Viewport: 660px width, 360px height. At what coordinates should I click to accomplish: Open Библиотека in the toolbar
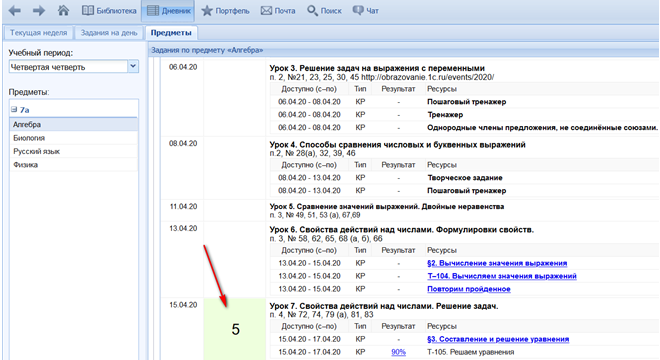click(x=109, y=11)
